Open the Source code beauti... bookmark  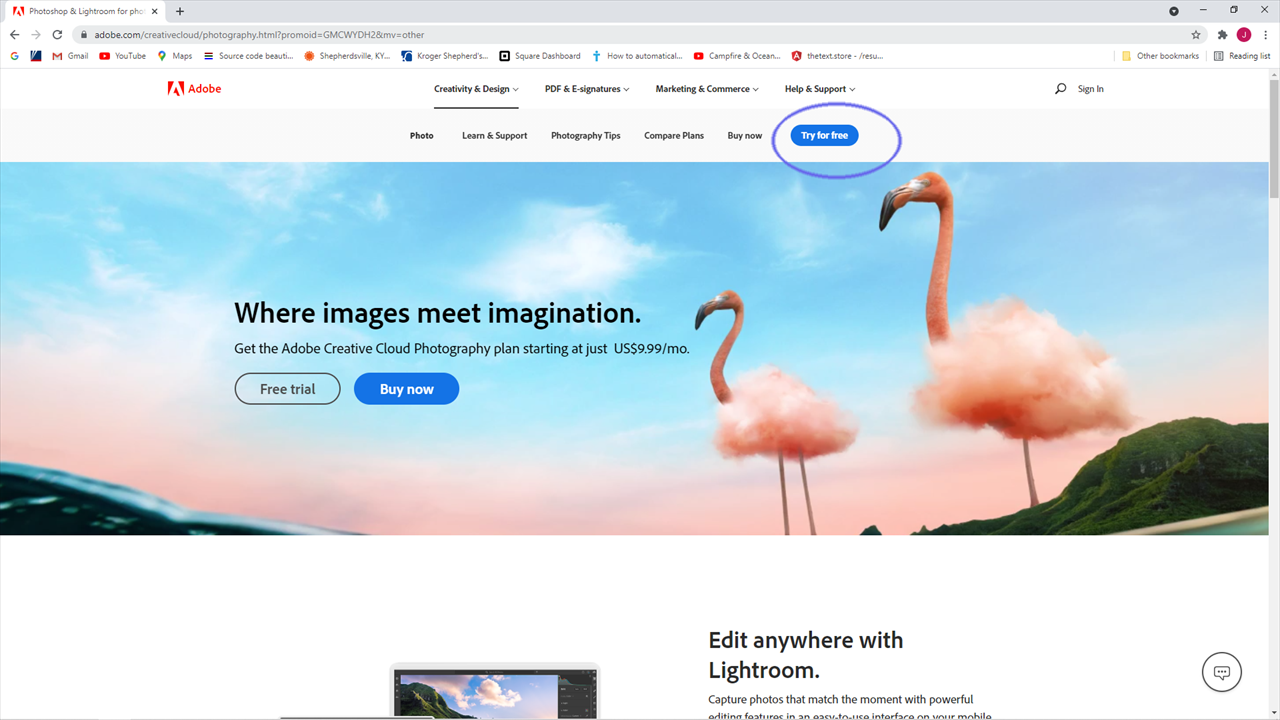[248, 56]
